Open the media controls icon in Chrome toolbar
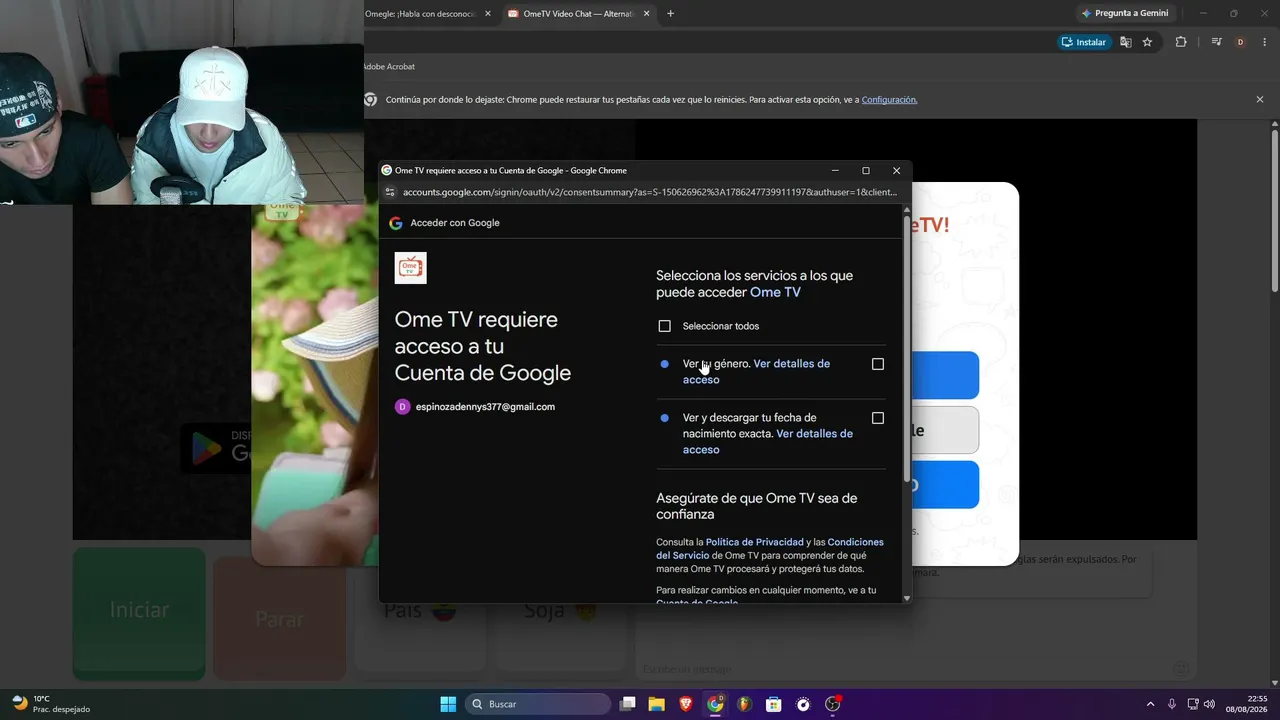This screenshot has width=1280, height=720. 1216,42
